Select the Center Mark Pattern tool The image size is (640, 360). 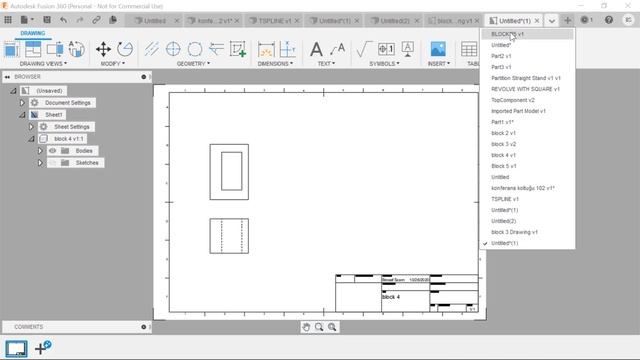click(195, 49)
